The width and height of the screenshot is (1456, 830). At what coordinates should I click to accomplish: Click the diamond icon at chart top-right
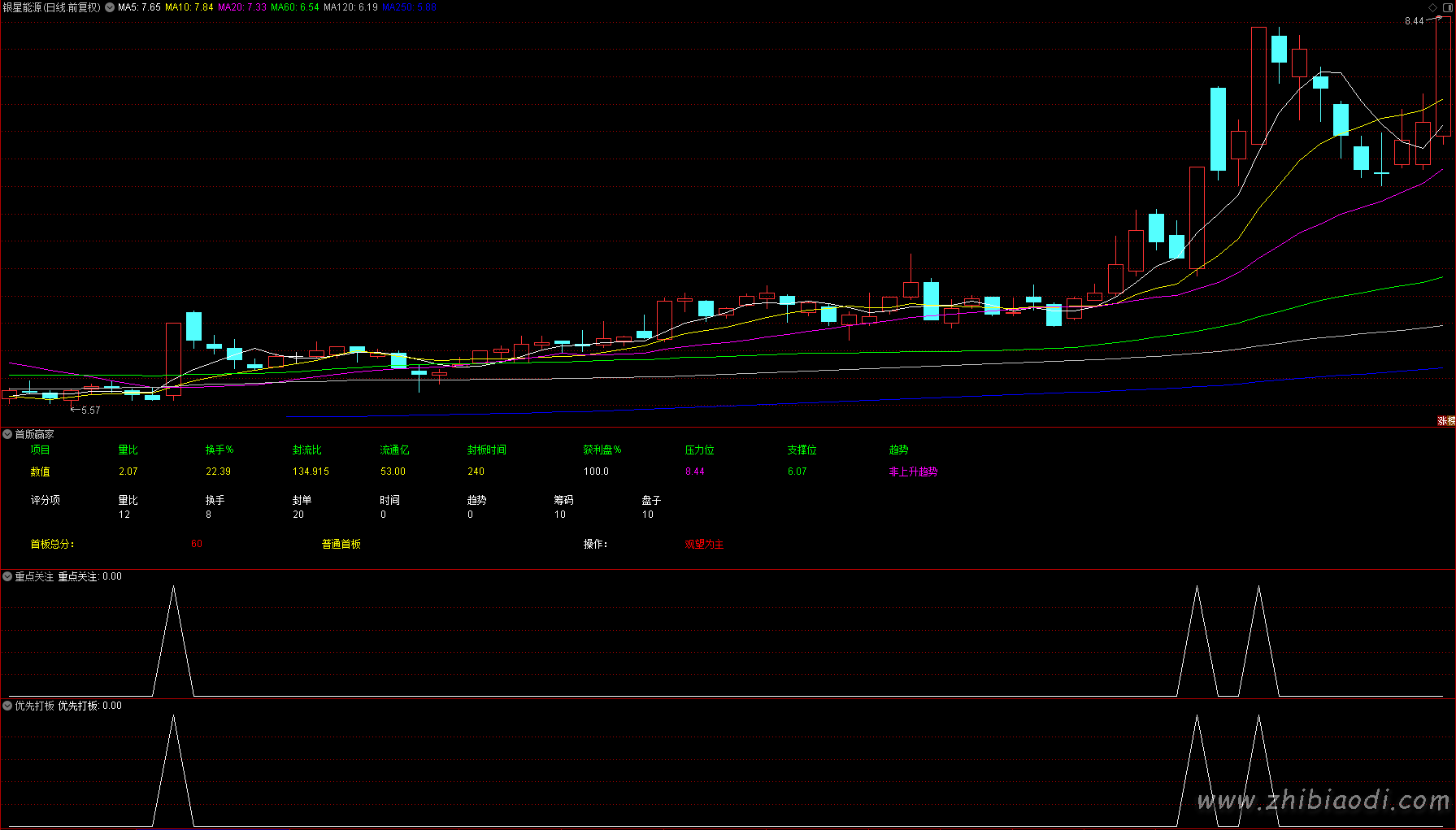click(x=1432, y=7)
